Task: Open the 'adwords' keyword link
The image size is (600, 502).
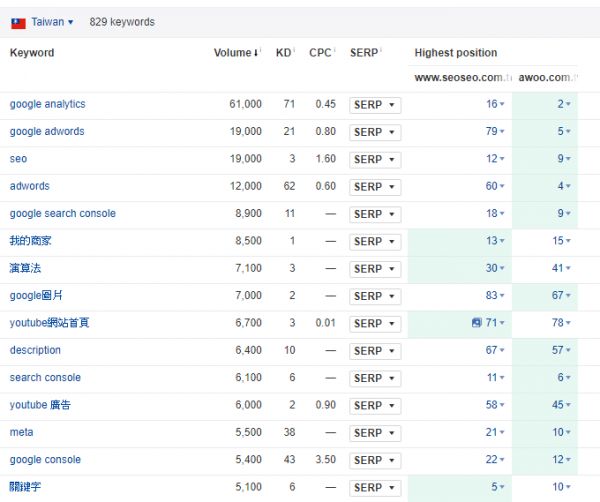Action: pyautogui.click(x=29, y=186)
